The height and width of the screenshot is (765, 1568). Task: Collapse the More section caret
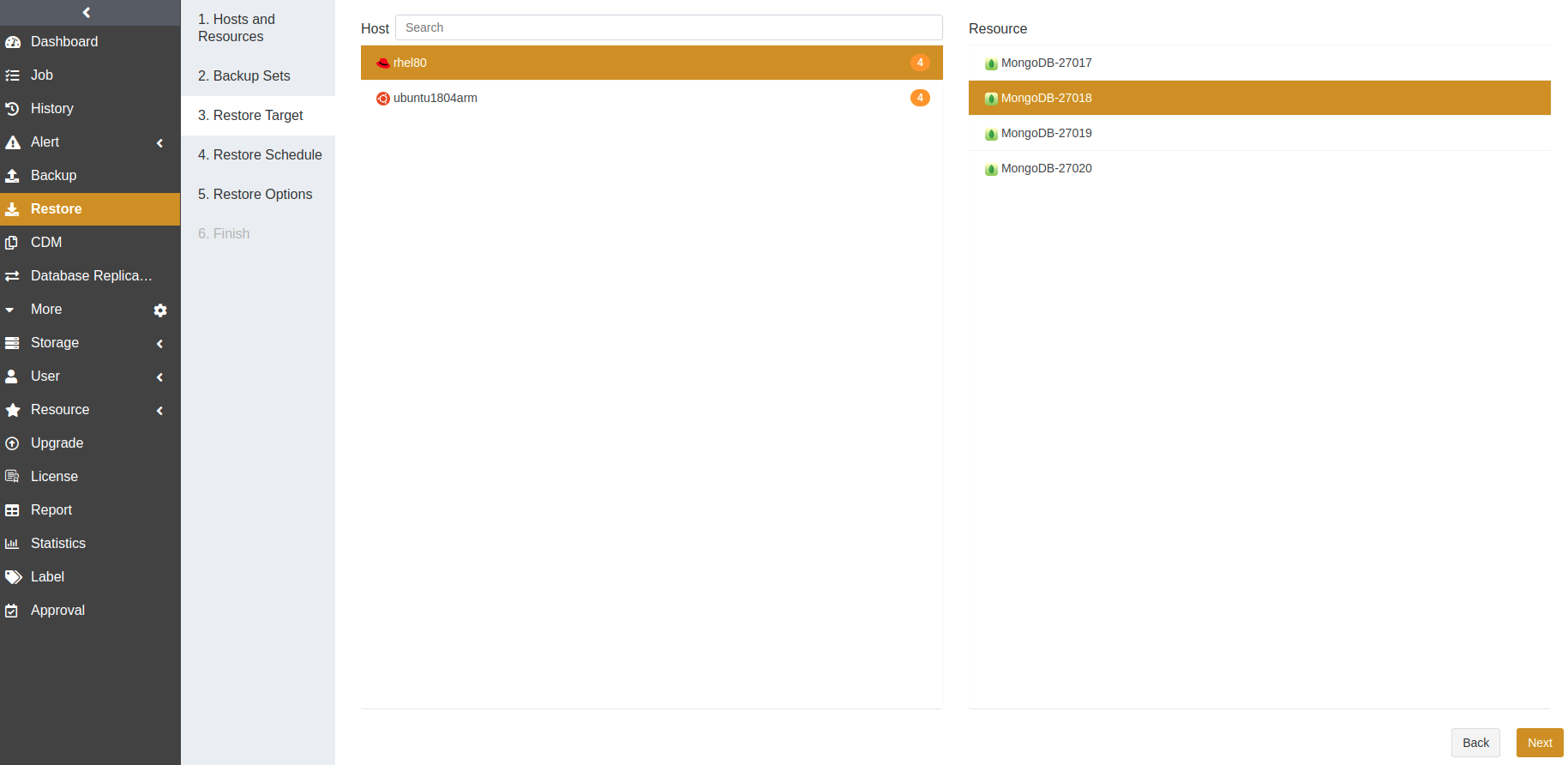[10, 310]
